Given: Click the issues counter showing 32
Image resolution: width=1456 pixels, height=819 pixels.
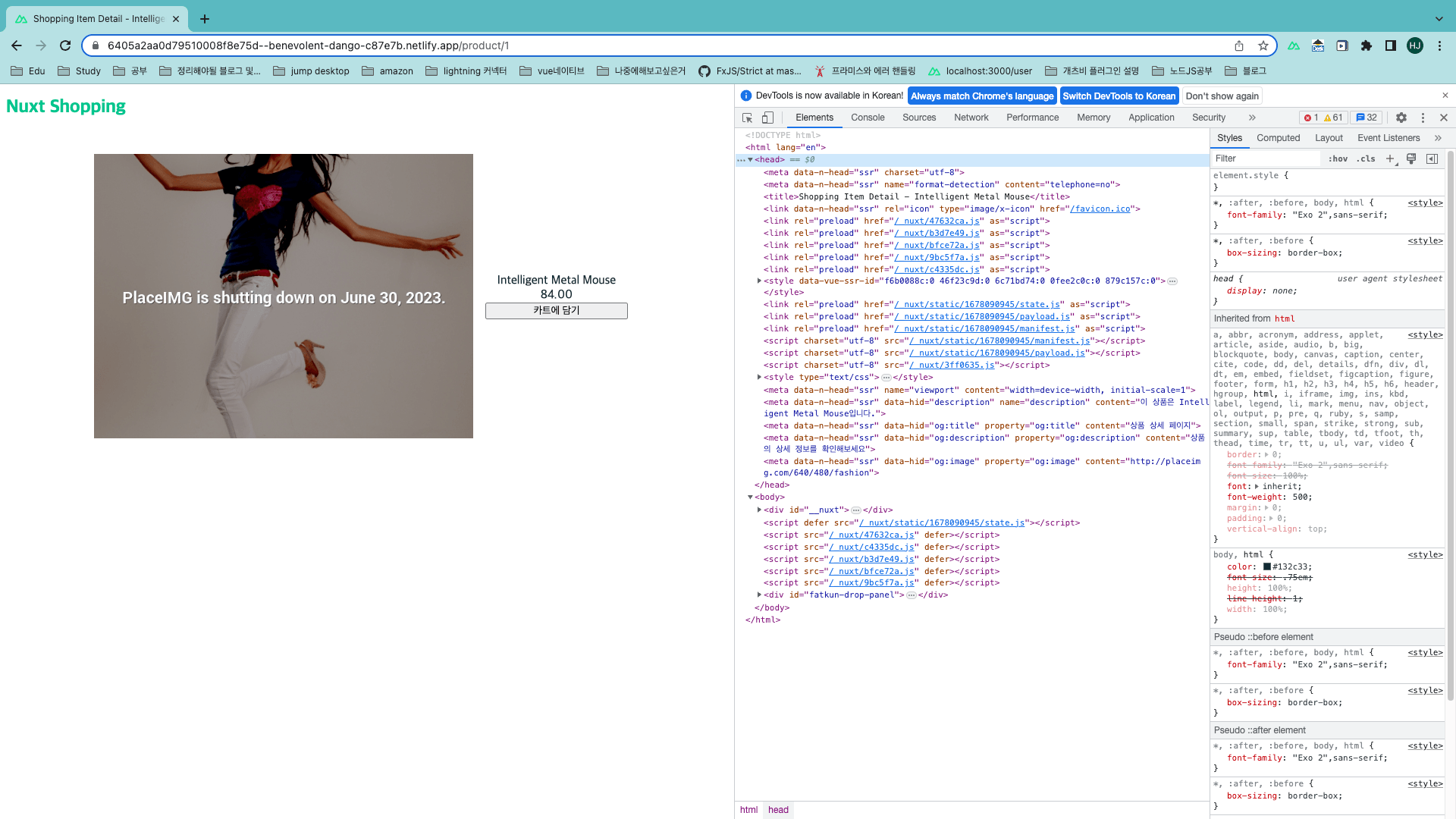Looking at the screenshot, I should [1367, 118].
